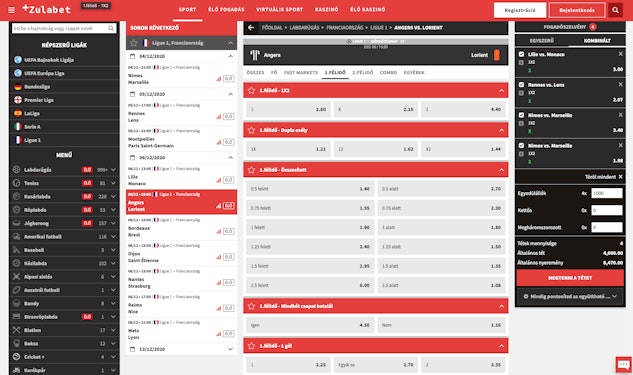Viewport: 633px width, 375px height.
Task: Collapse the 1.Félidő - Dupla esély market
Action: click(501, 130)
